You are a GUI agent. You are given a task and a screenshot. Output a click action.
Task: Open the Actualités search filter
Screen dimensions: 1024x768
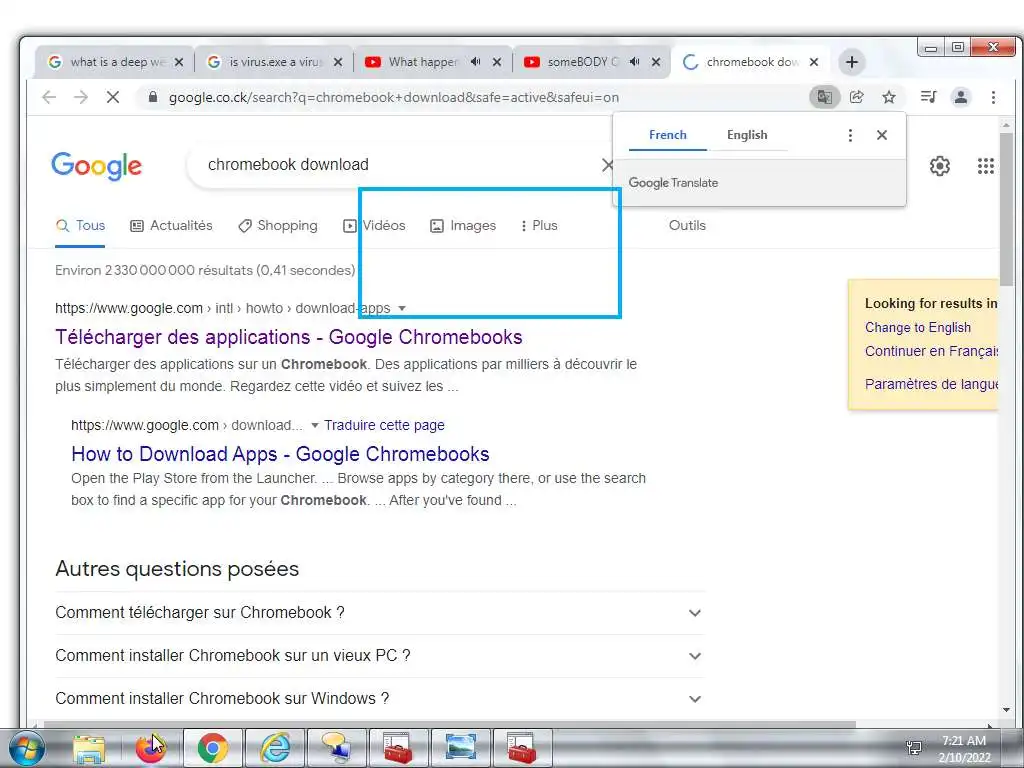click(172, 225)
